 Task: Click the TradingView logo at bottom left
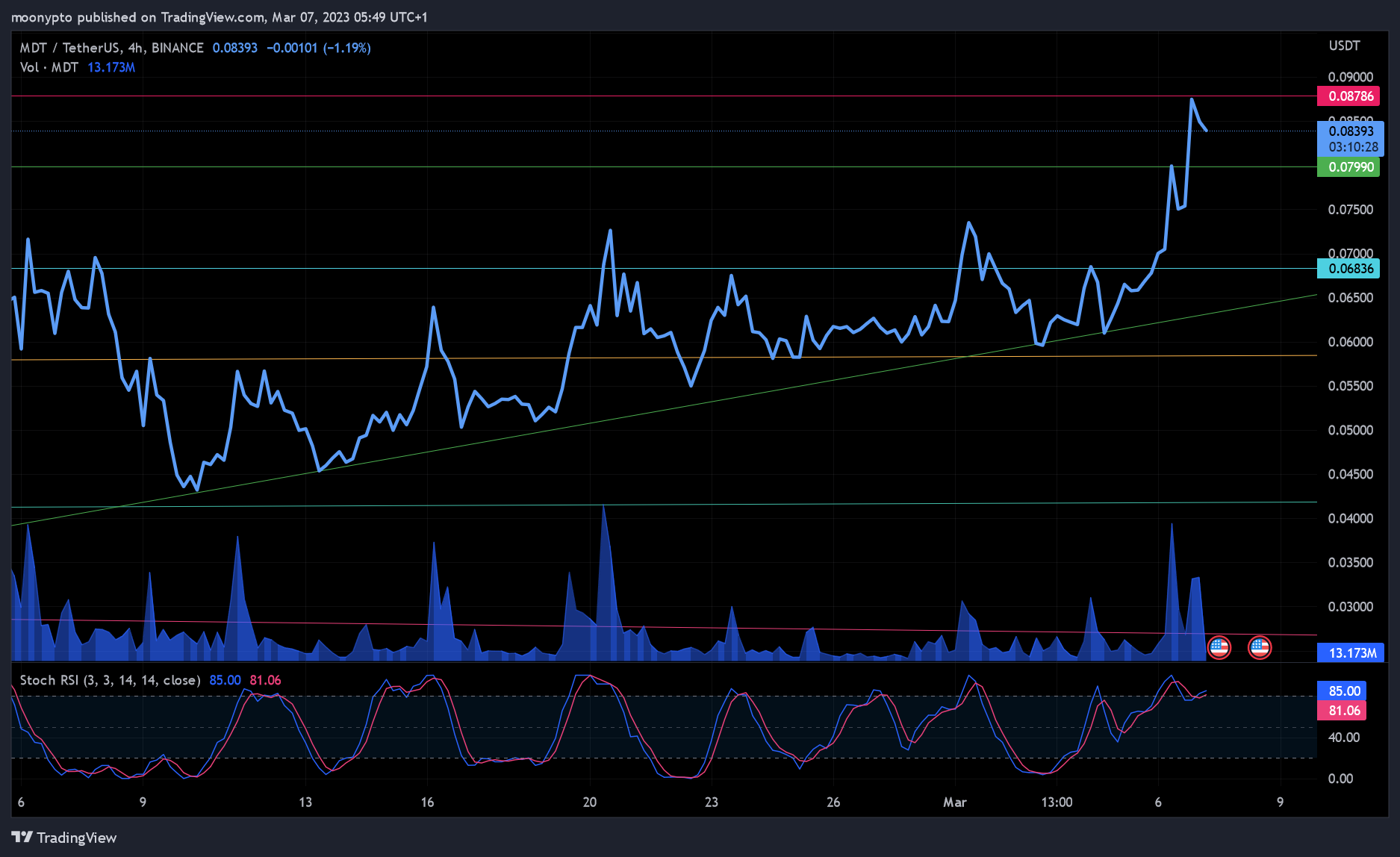coord(64,838)
